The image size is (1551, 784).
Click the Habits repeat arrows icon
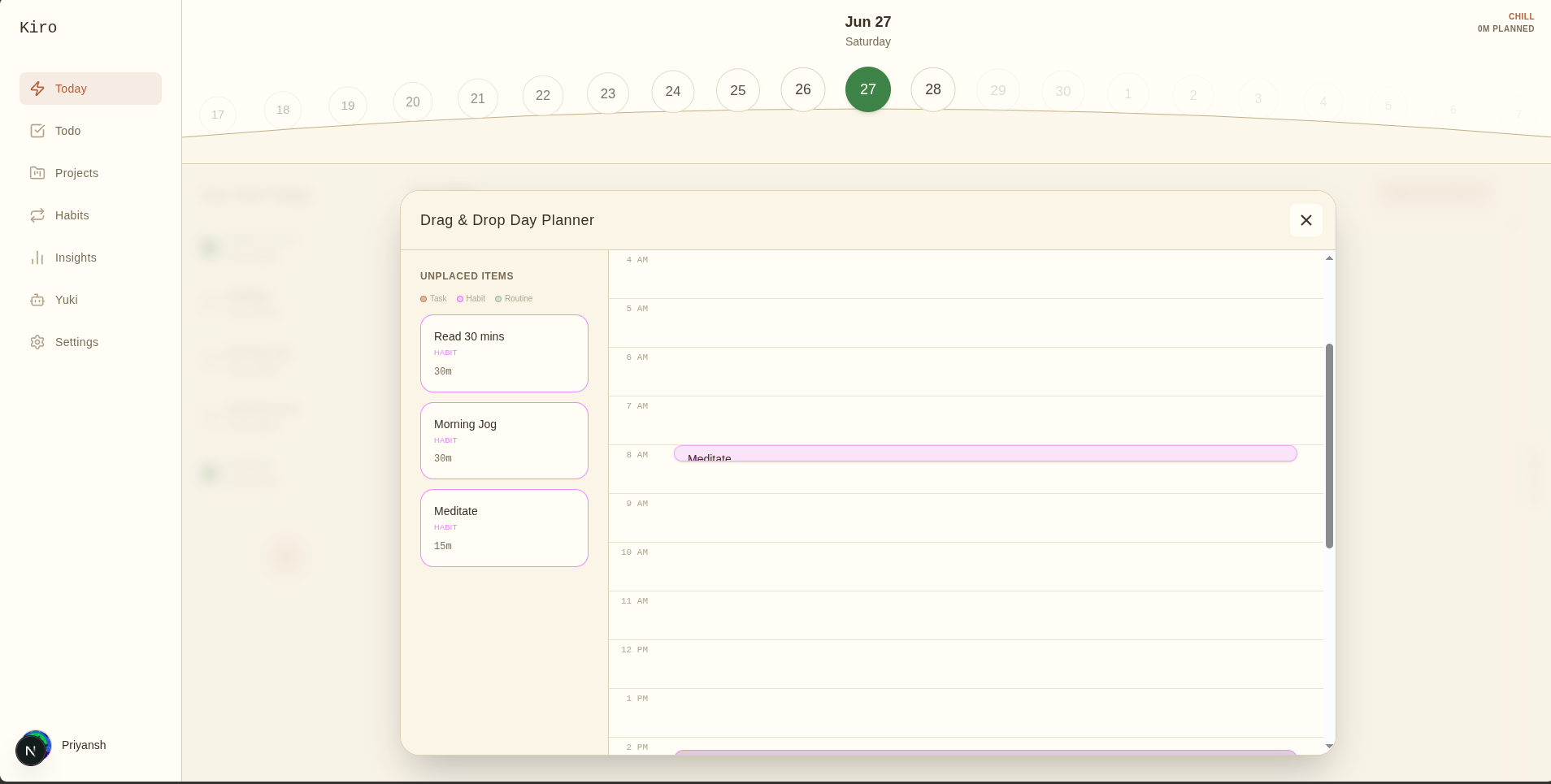37,215
